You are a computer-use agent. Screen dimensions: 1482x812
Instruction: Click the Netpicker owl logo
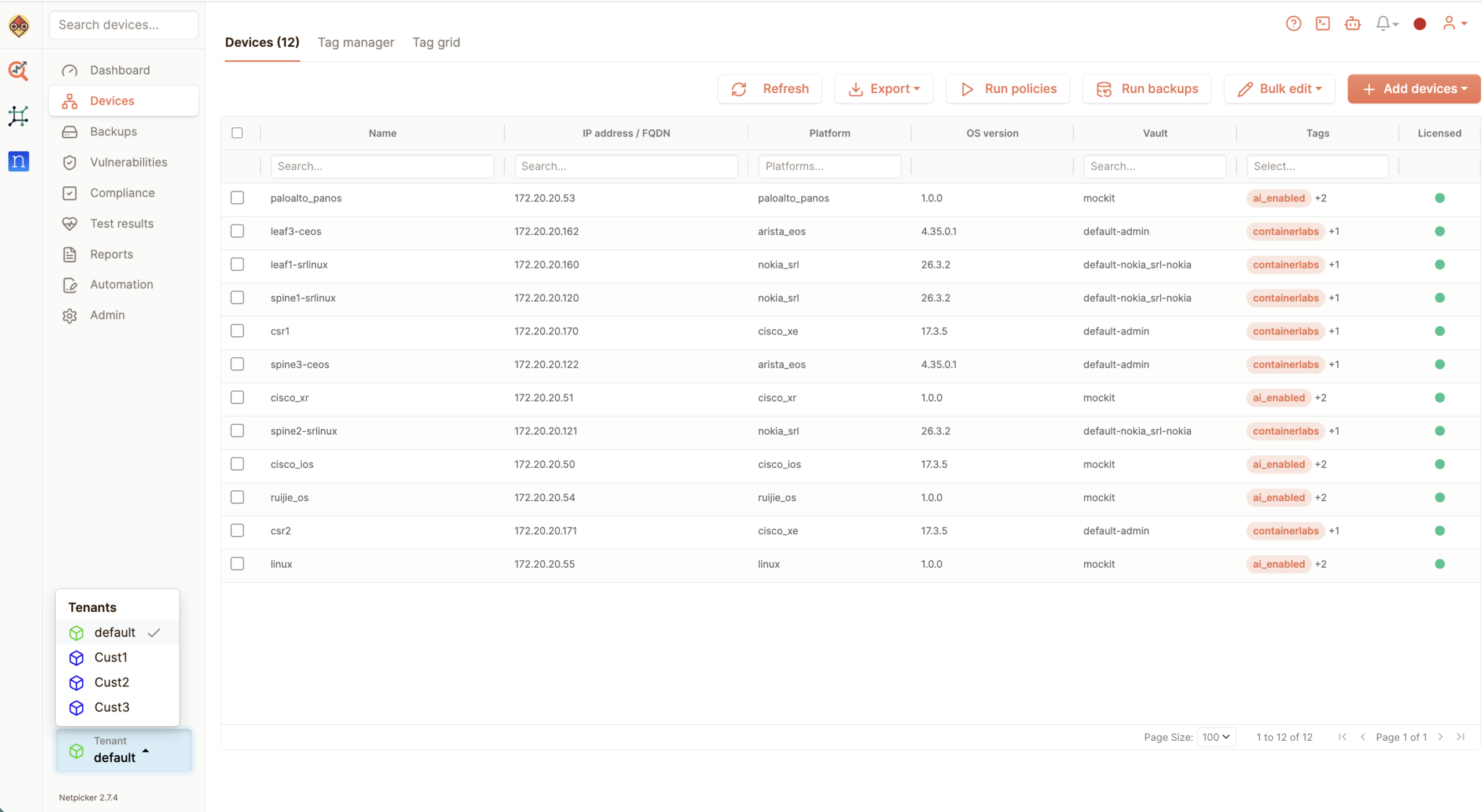pyautogui.click(x=19, y=25)
